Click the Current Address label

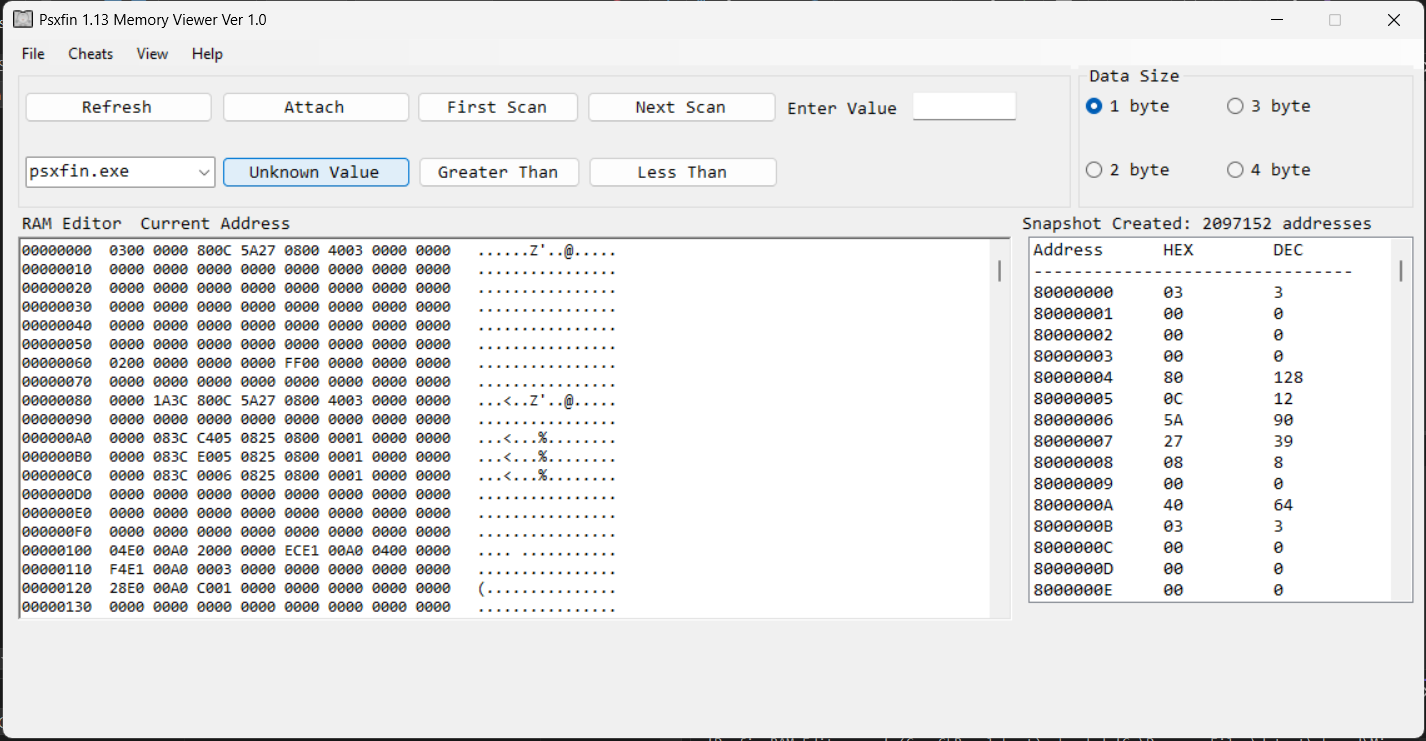coord(215,224)
